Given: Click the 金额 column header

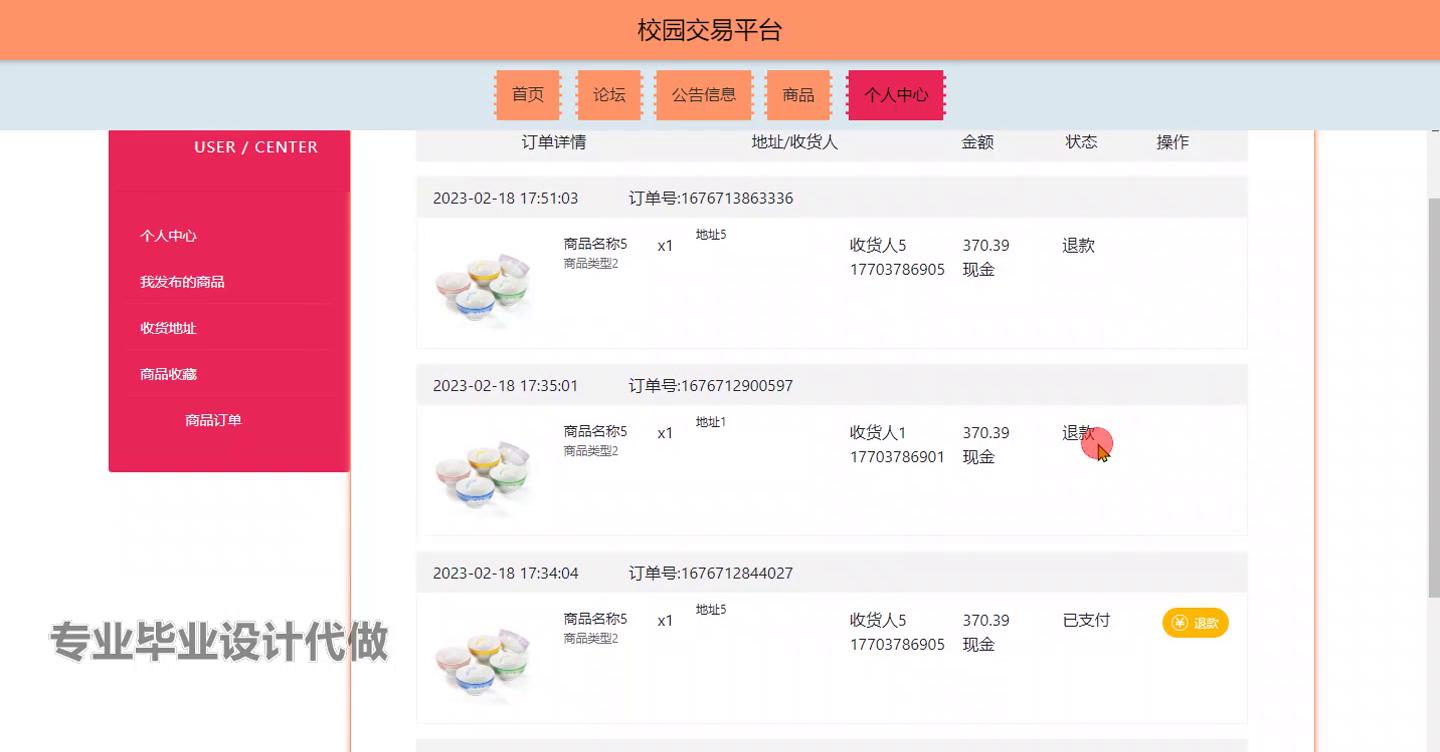Looking at the screenshot, I should click(x=978, y=142).
